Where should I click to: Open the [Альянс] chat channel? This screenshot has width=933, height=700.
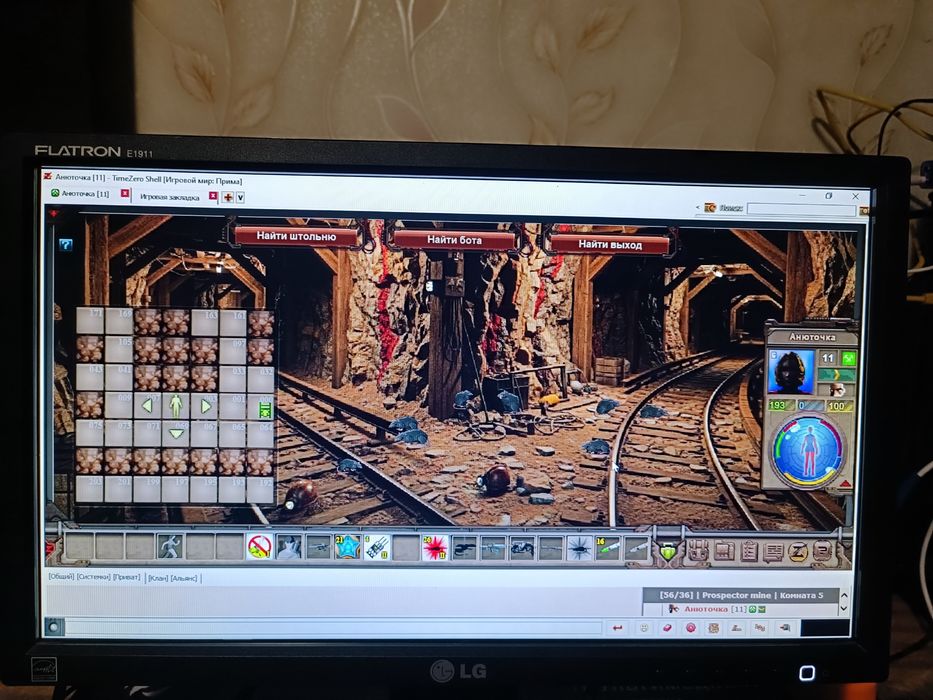tap(184, 577)
